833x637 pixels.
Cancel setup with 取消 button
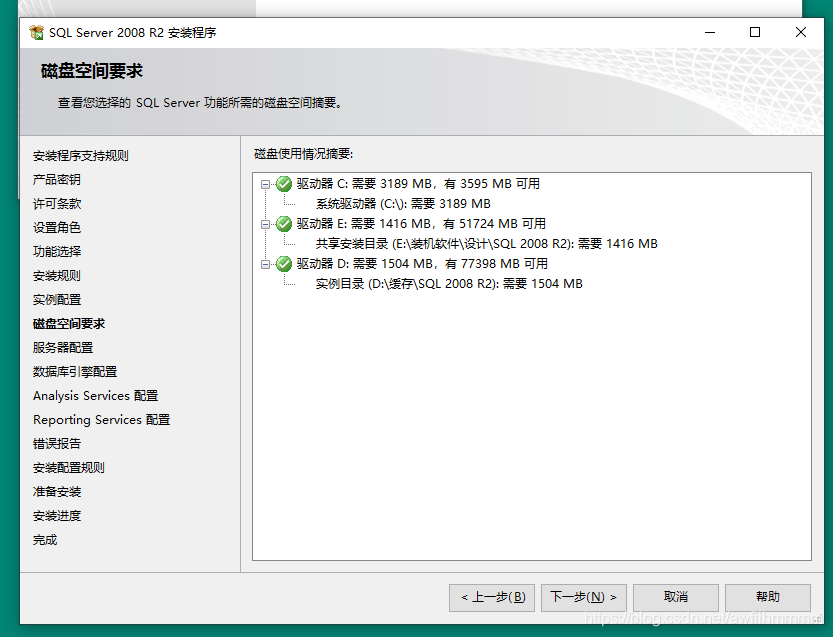click(676, 598)
